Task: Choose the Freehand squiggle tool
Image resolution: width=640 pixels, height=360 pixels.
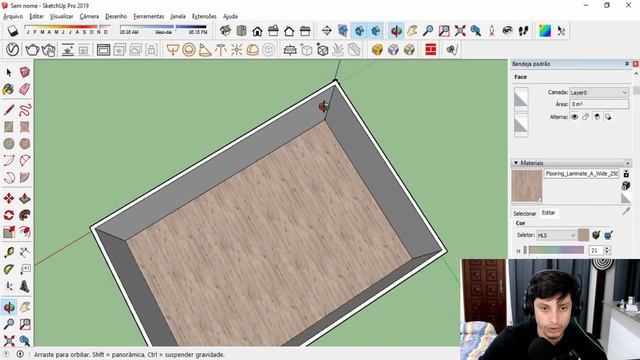Action: (25, 110)
